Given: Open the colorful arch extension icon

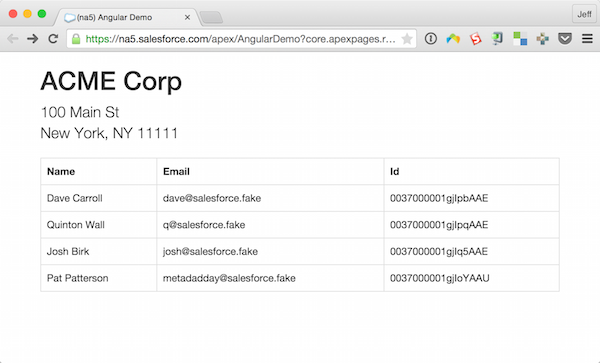Looking at the screenshot, I should (x=453, y=39).
